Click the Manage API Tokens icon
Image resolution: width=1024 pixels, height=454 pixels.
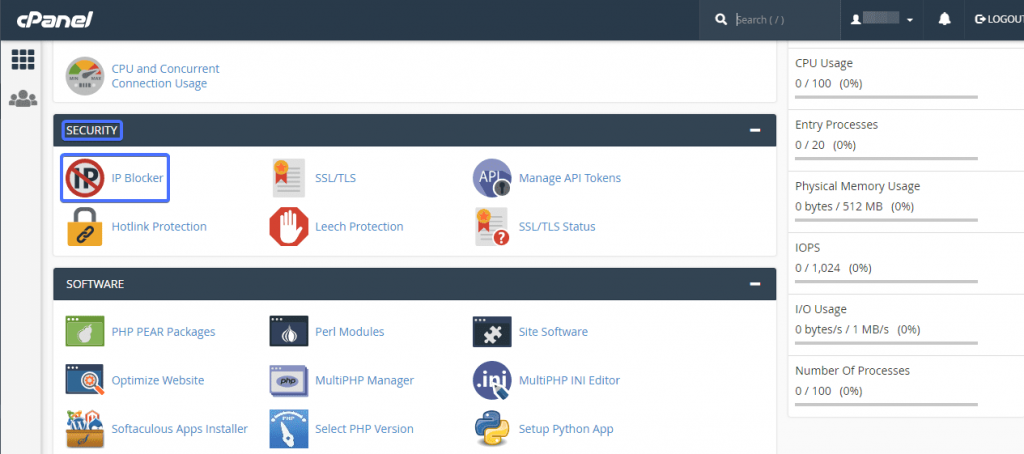(492, 178)
